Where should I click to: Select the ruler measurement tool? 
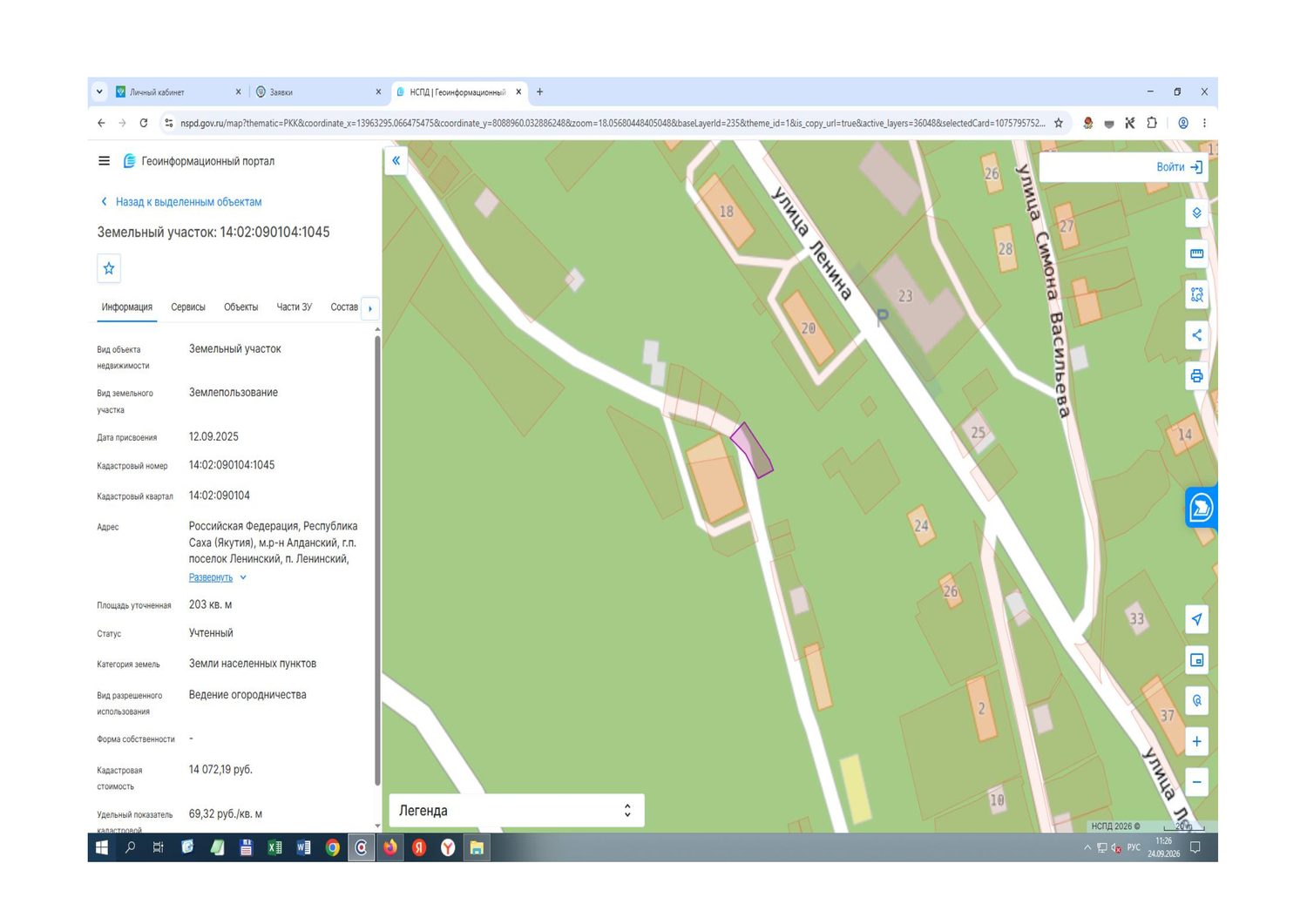(1196, 253)
